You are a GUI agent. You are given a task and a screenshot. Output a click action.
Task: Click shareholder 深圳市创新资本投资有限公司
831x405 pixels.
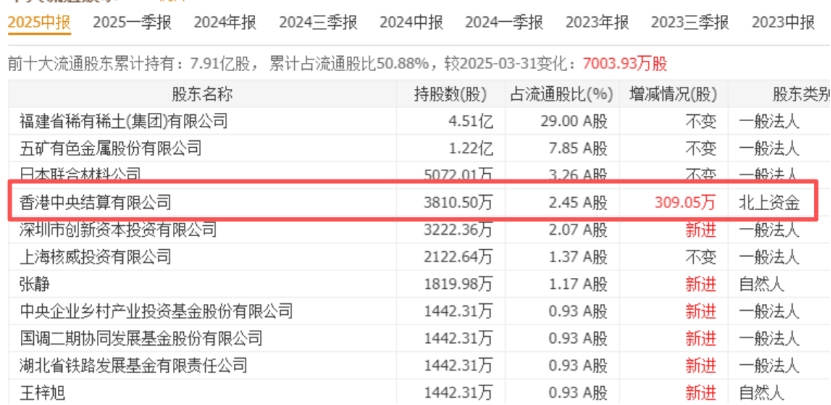[118, 230]
